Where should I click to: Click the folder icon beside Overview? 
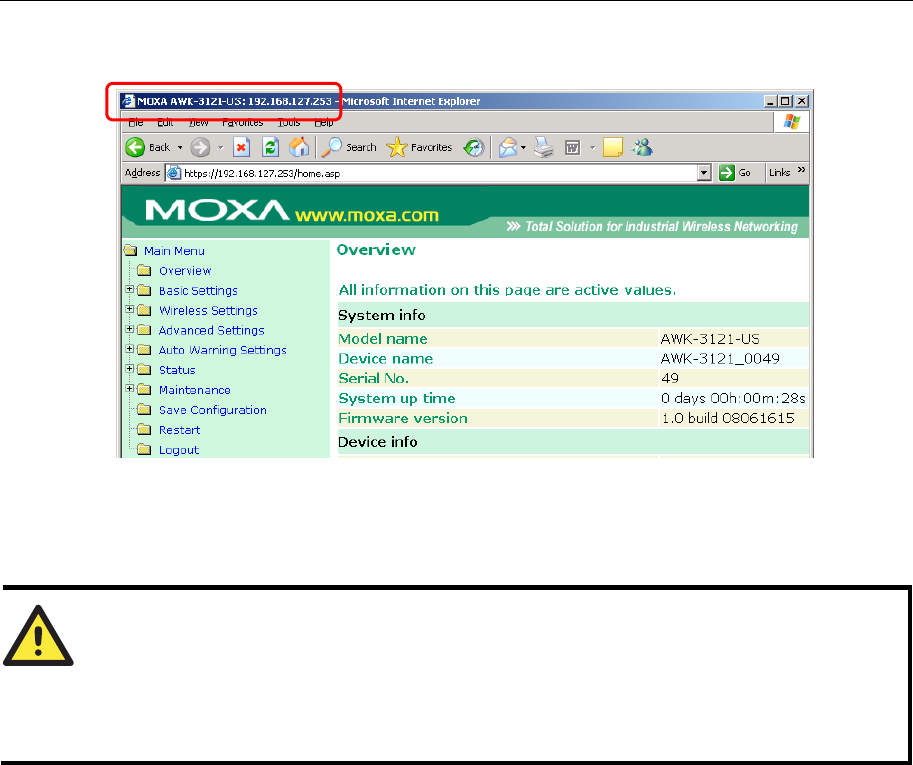[144, 271]
